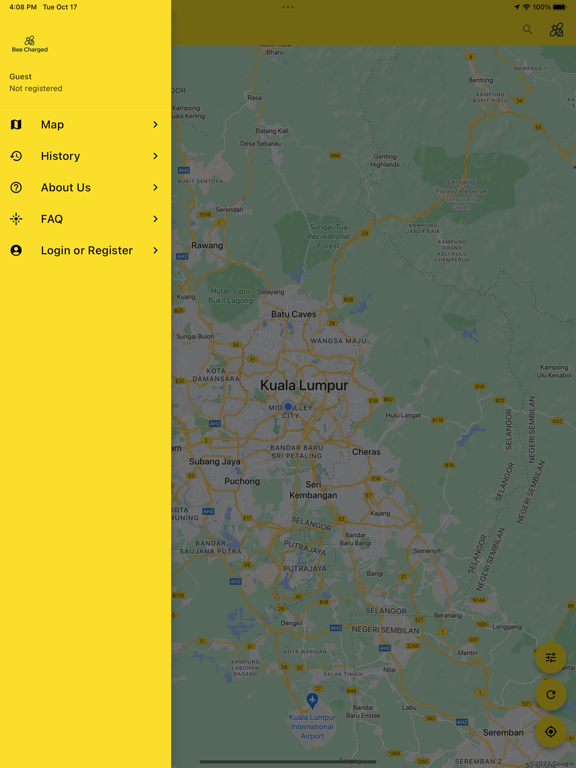The image size is (576, 768).
Task: Click the Batu Caves map label
Action: click(294, 314)
